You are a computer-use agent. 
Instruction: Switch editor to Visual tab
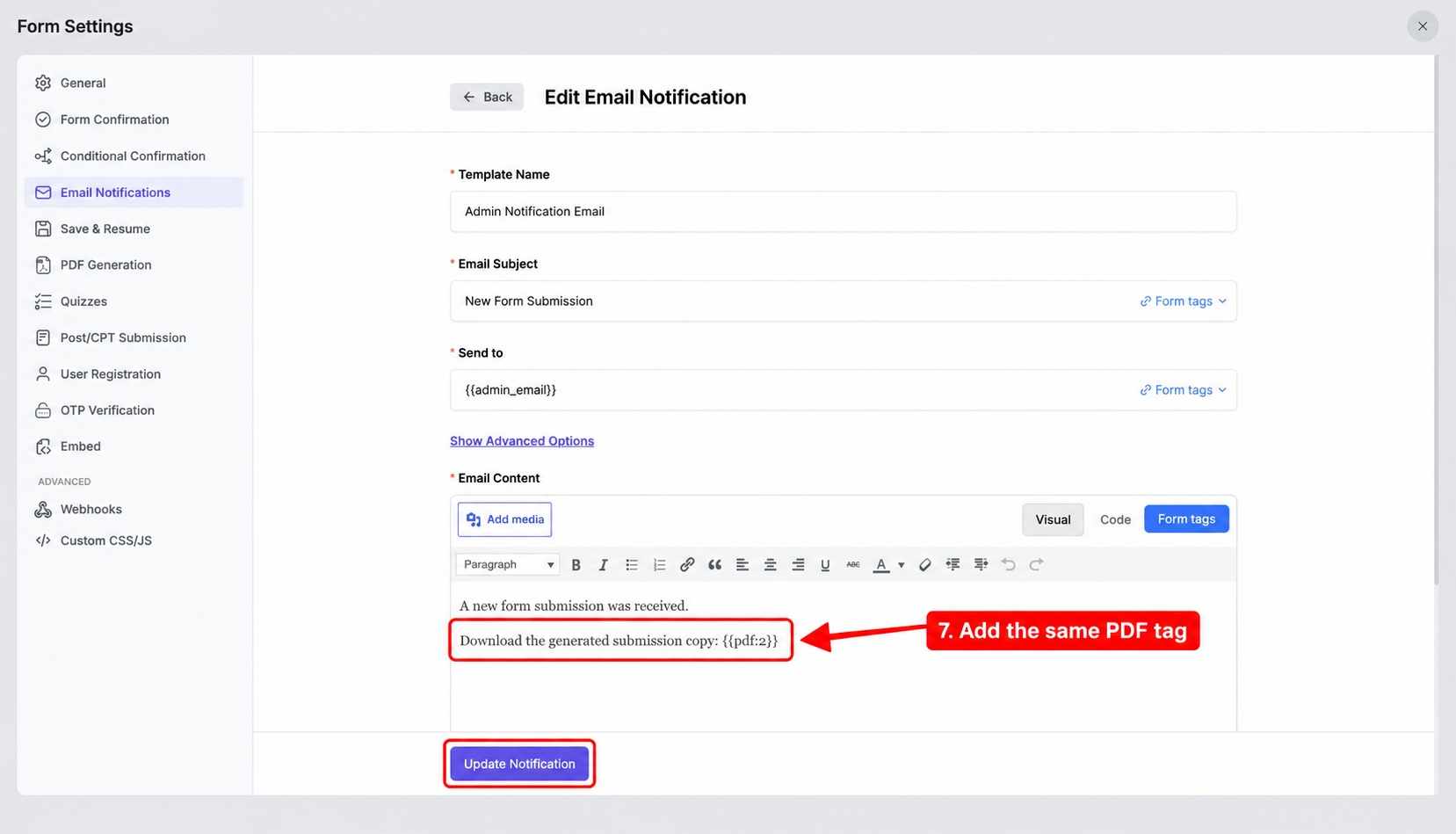pyautogui.click(x=1053, y=520)
